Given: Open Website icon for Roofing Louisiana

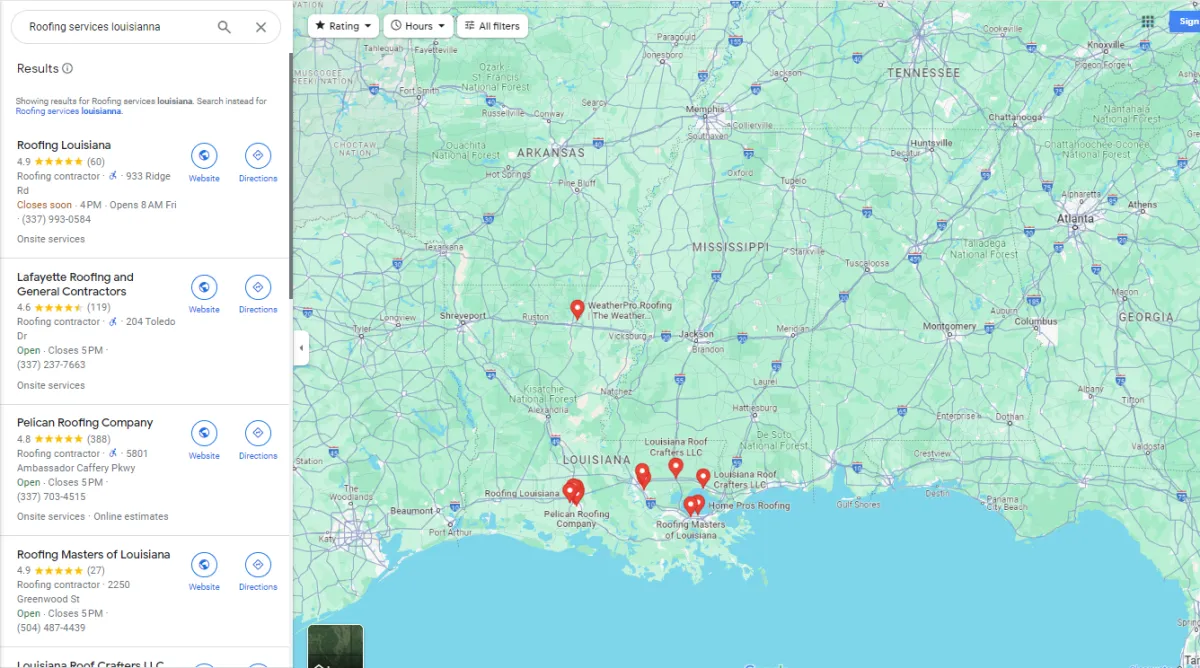Looking at the screenshot, I should (x=204, y=156).
